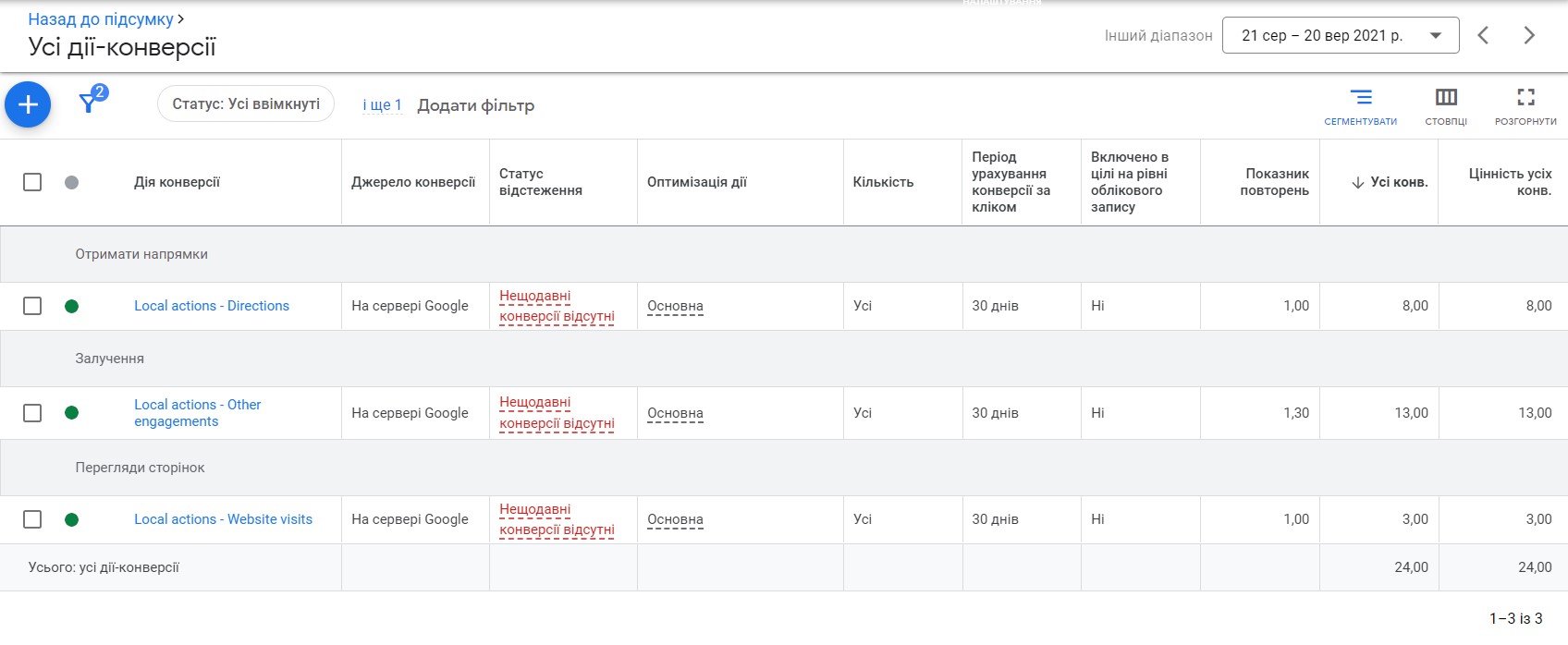Open the date range dropdown

[x=1341, y=35]
